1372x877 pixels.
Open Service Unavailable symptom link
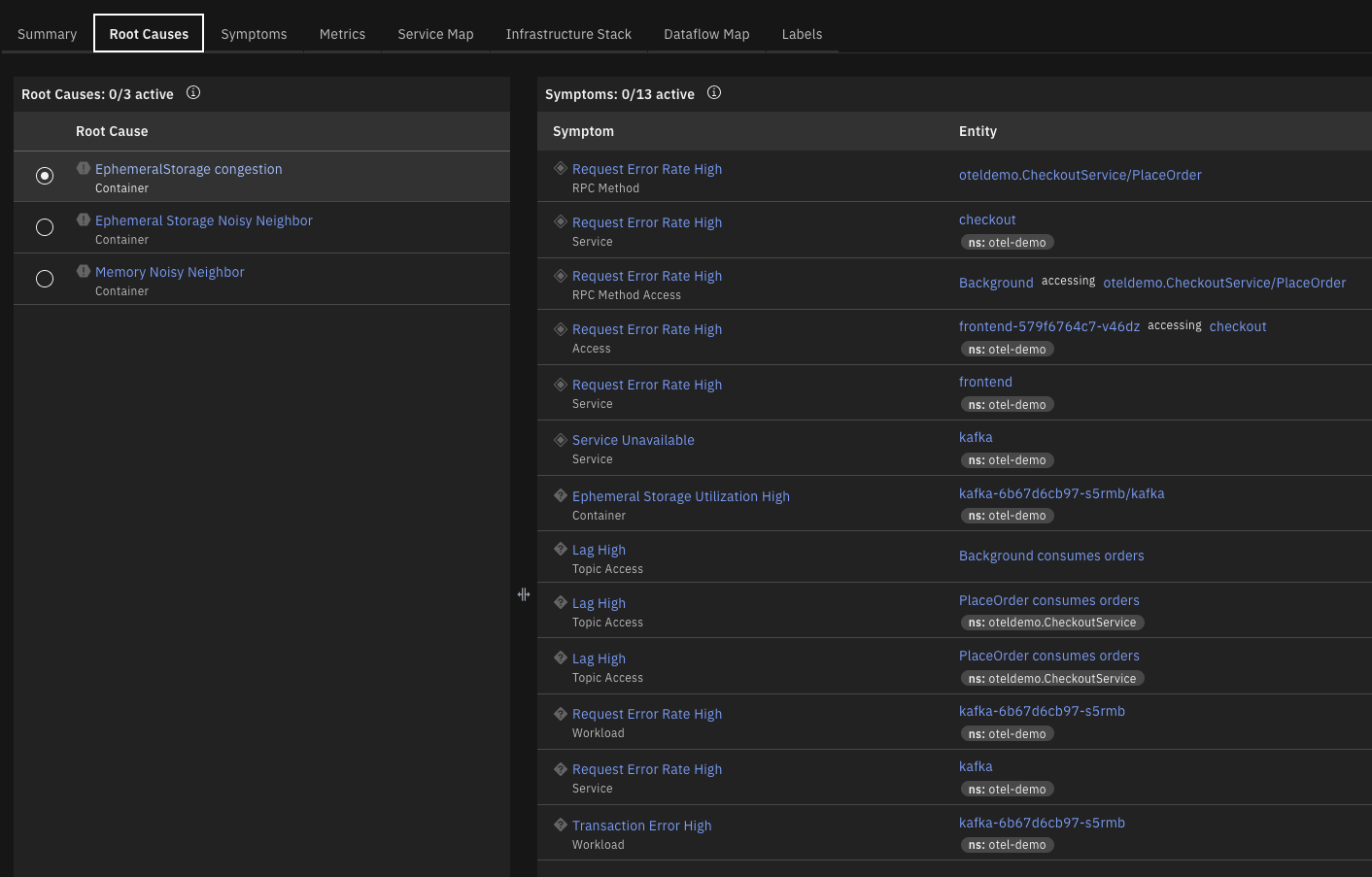[634, 440]
